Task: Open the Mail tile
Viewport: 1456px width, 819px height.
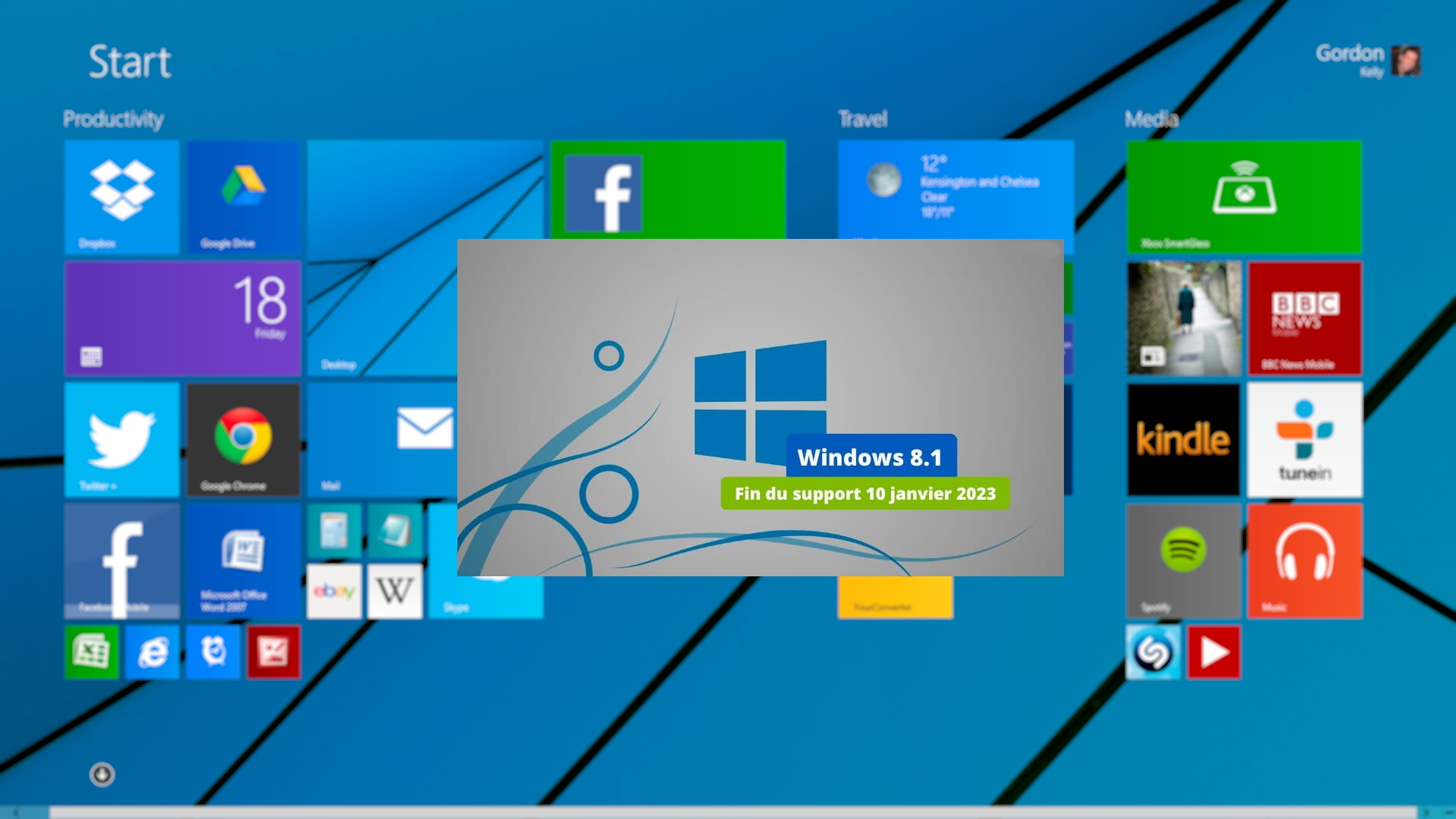Action: 382,440
